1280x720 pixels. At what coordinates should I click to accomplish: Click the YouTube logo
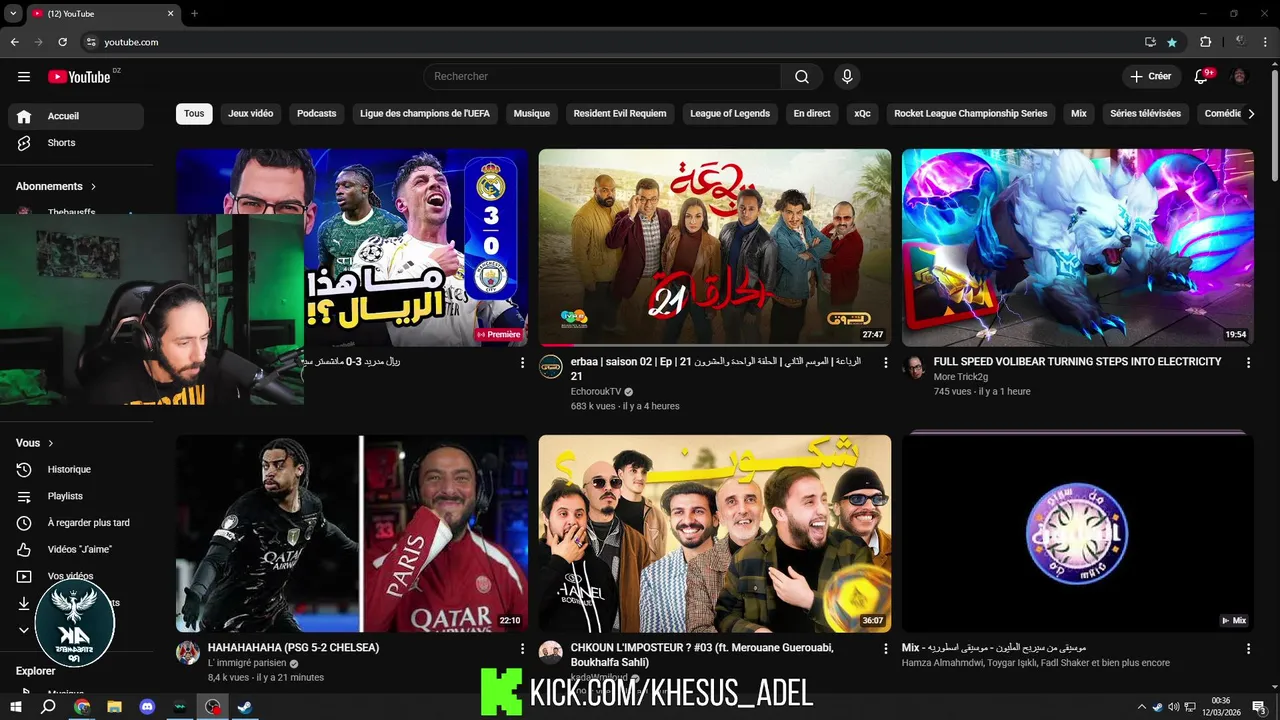[x=79, y=77]
